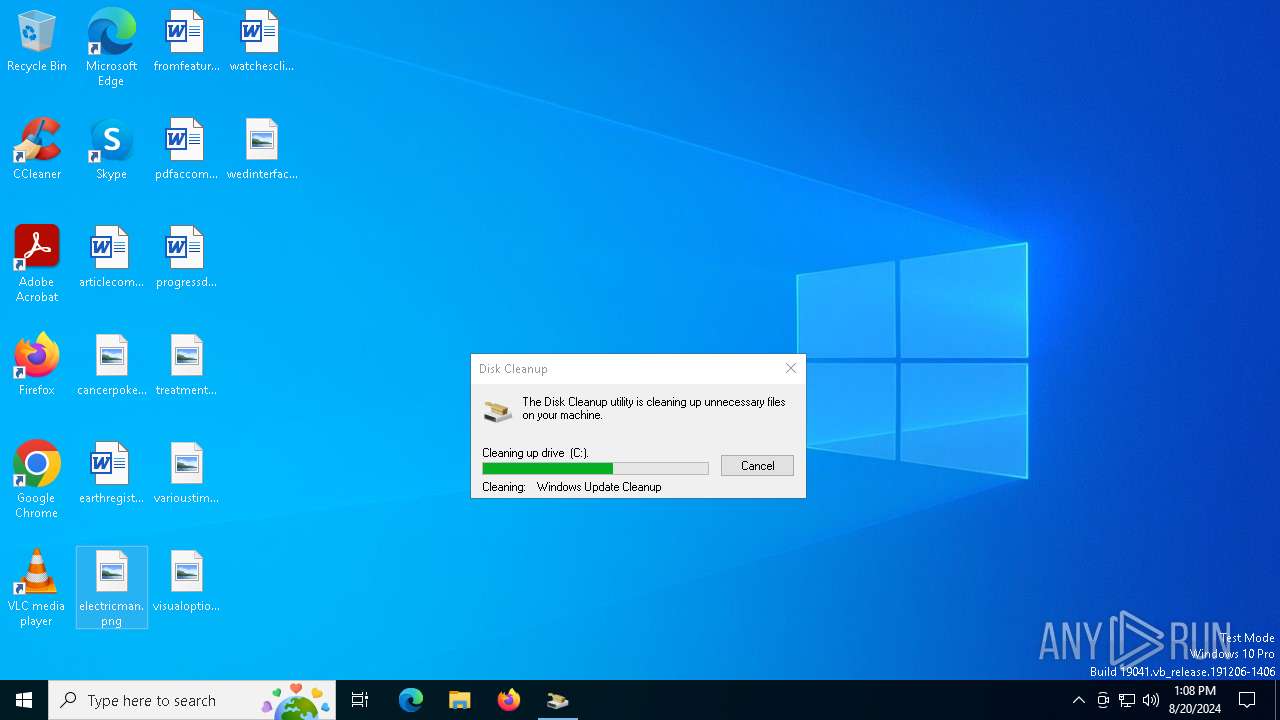The width and height of the screenshot is (1280, 720).
Task: Activate Disk Cleanup taskbar button
Action: coord(557,700)
